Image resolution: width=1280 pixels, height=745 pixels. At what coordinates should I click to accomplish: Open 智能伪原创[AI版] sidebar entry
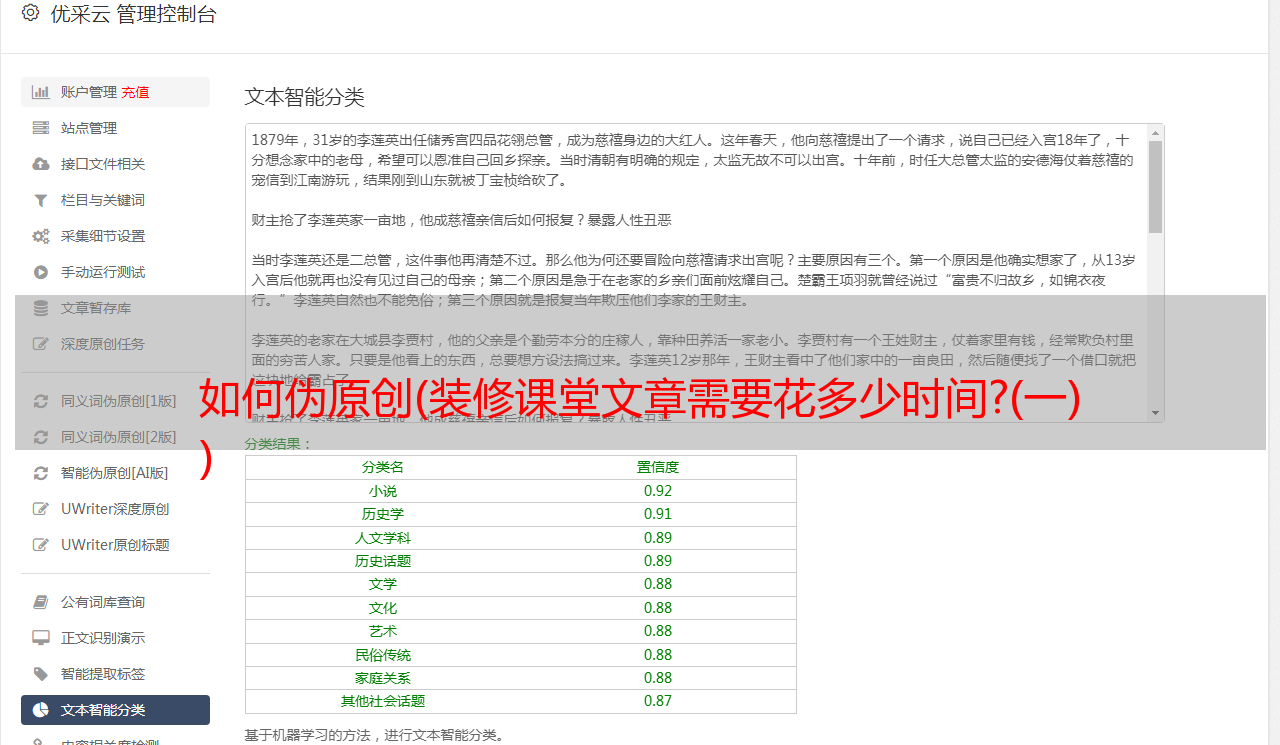115,473
